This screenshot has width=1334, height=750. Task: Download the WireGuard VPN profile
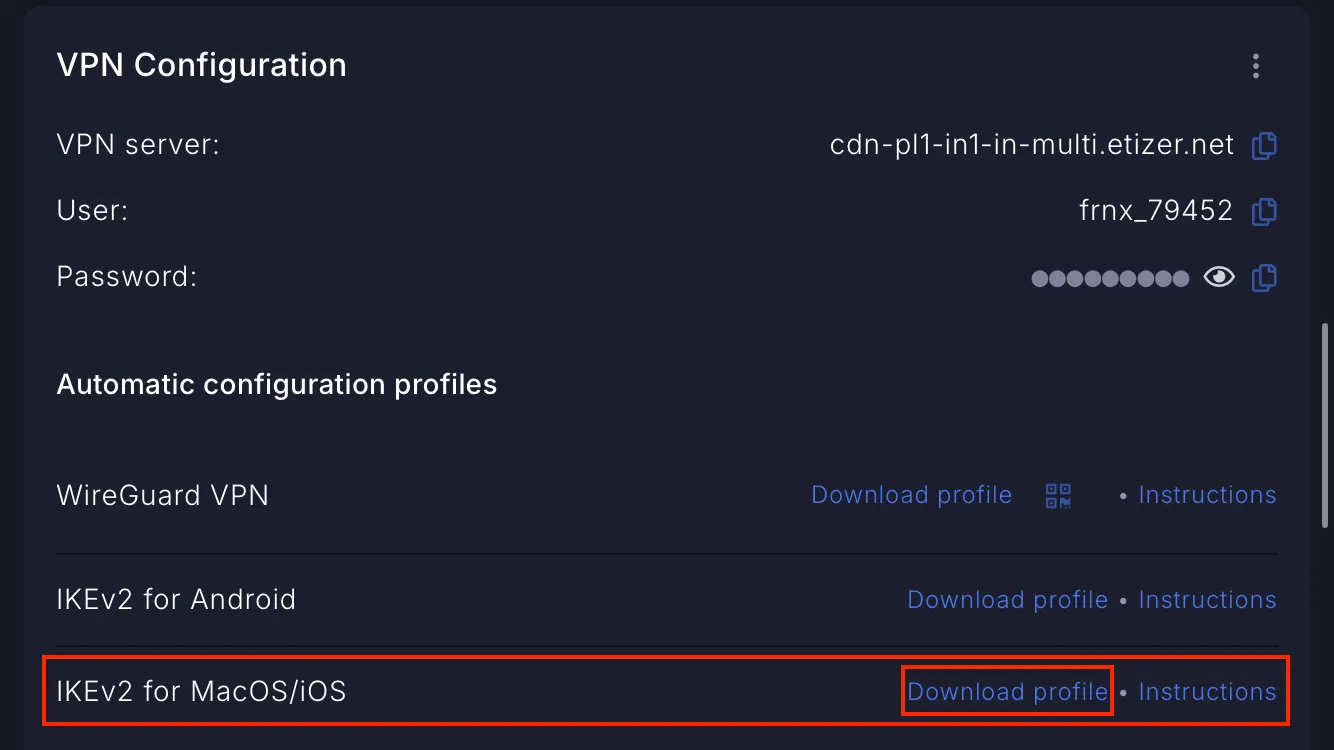tap(911, 495)
